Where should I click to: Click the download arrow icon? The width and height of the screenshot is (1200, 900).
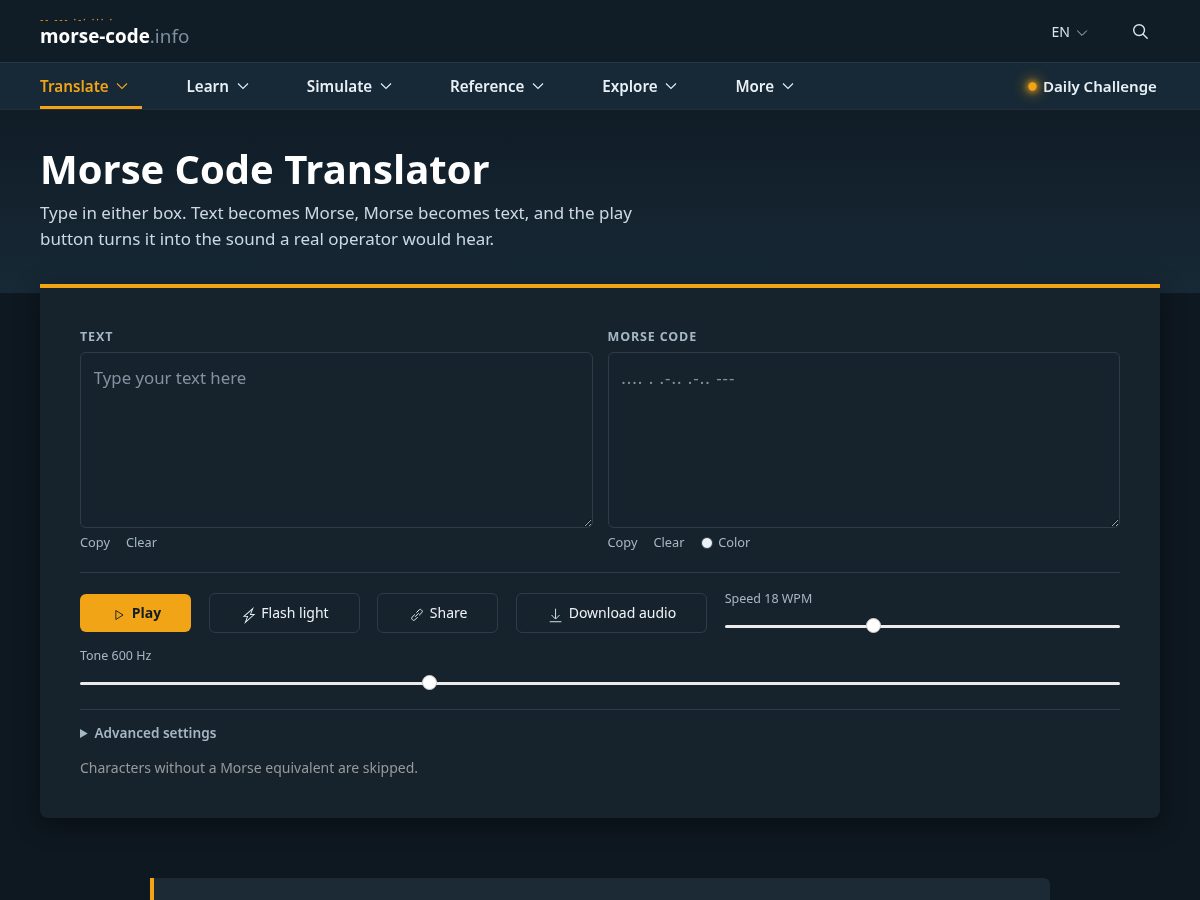pyautogui.click(x=555, y=615)
